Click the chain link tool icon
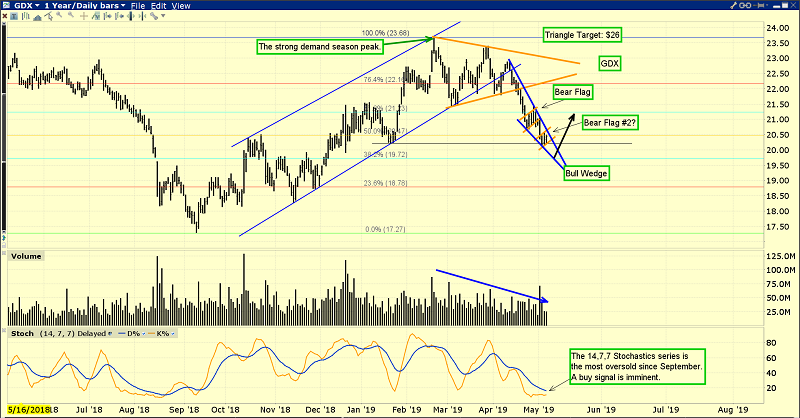The width and height of the screenshot is (800, 418). (x=154, y=16)
